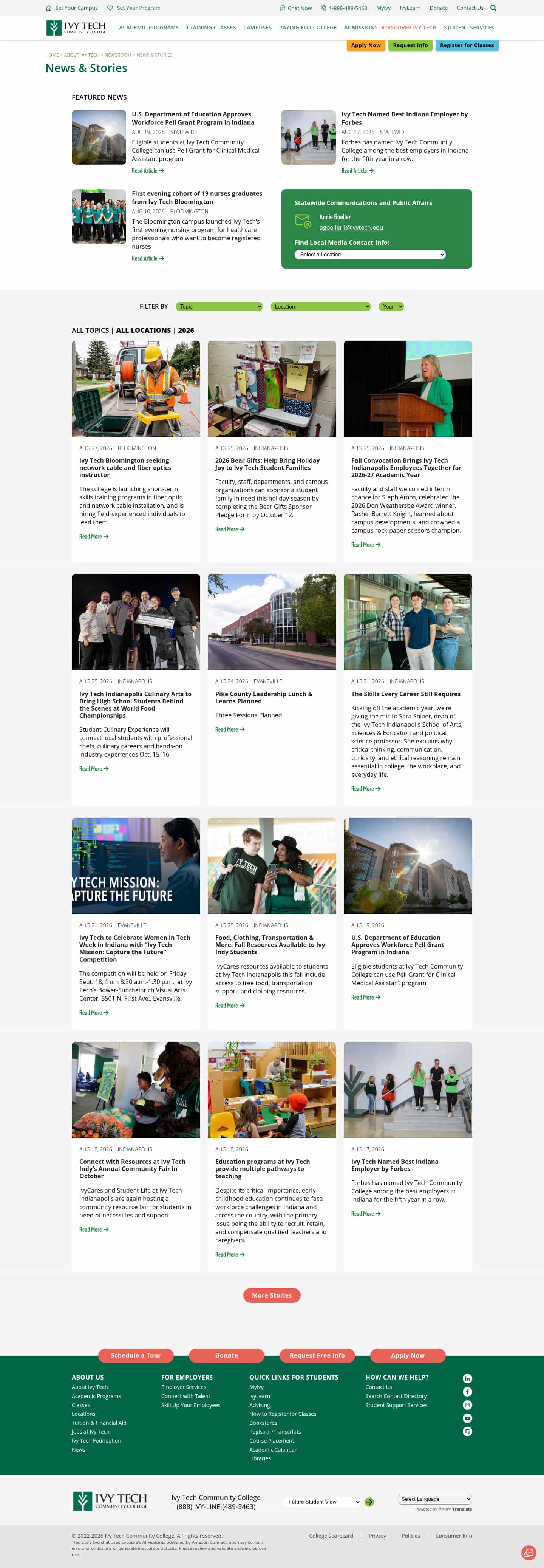The height and width of the screenshot is (1568, 544).
Task: Open fiber optics instructor story thumbnail
Action: click(x=136, y=389)
